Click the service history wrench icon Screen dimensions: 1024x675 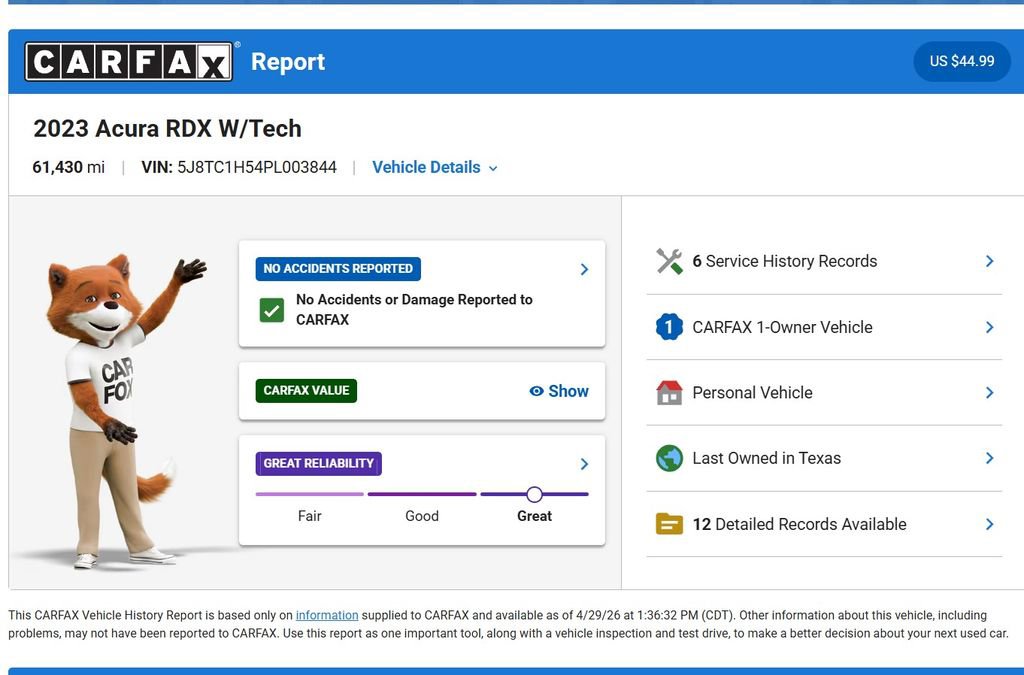coord(669,261)
